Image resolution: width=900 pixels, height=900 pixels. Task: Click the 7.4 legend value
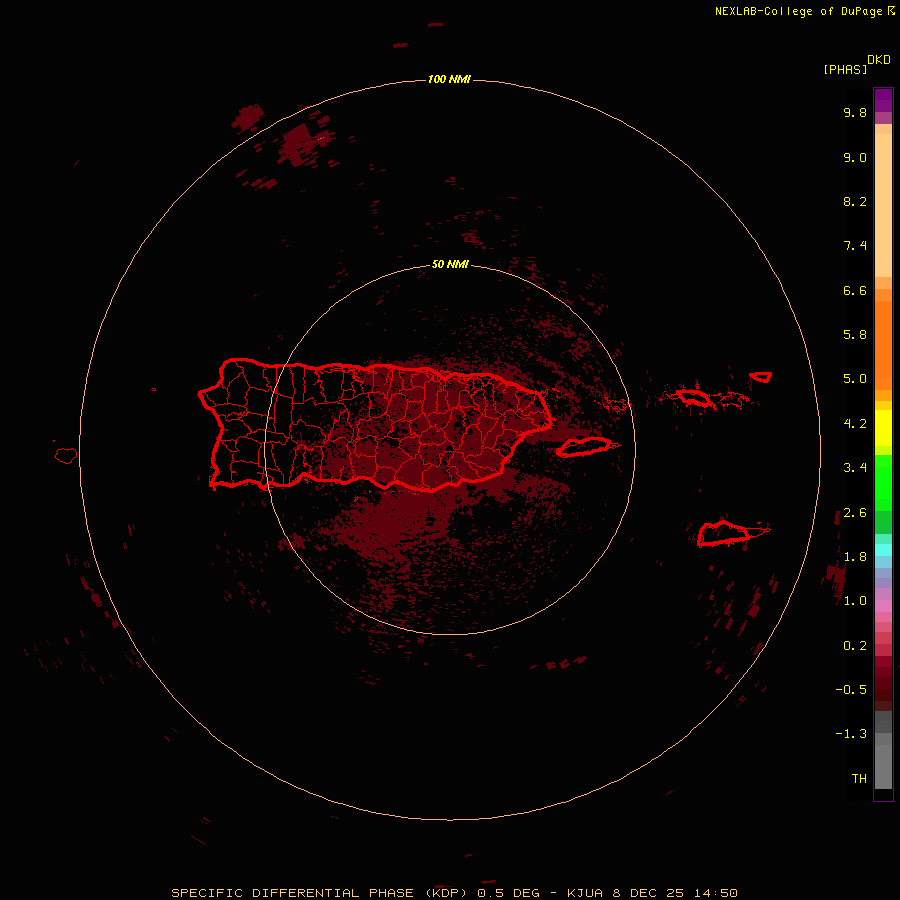[855, 246]
